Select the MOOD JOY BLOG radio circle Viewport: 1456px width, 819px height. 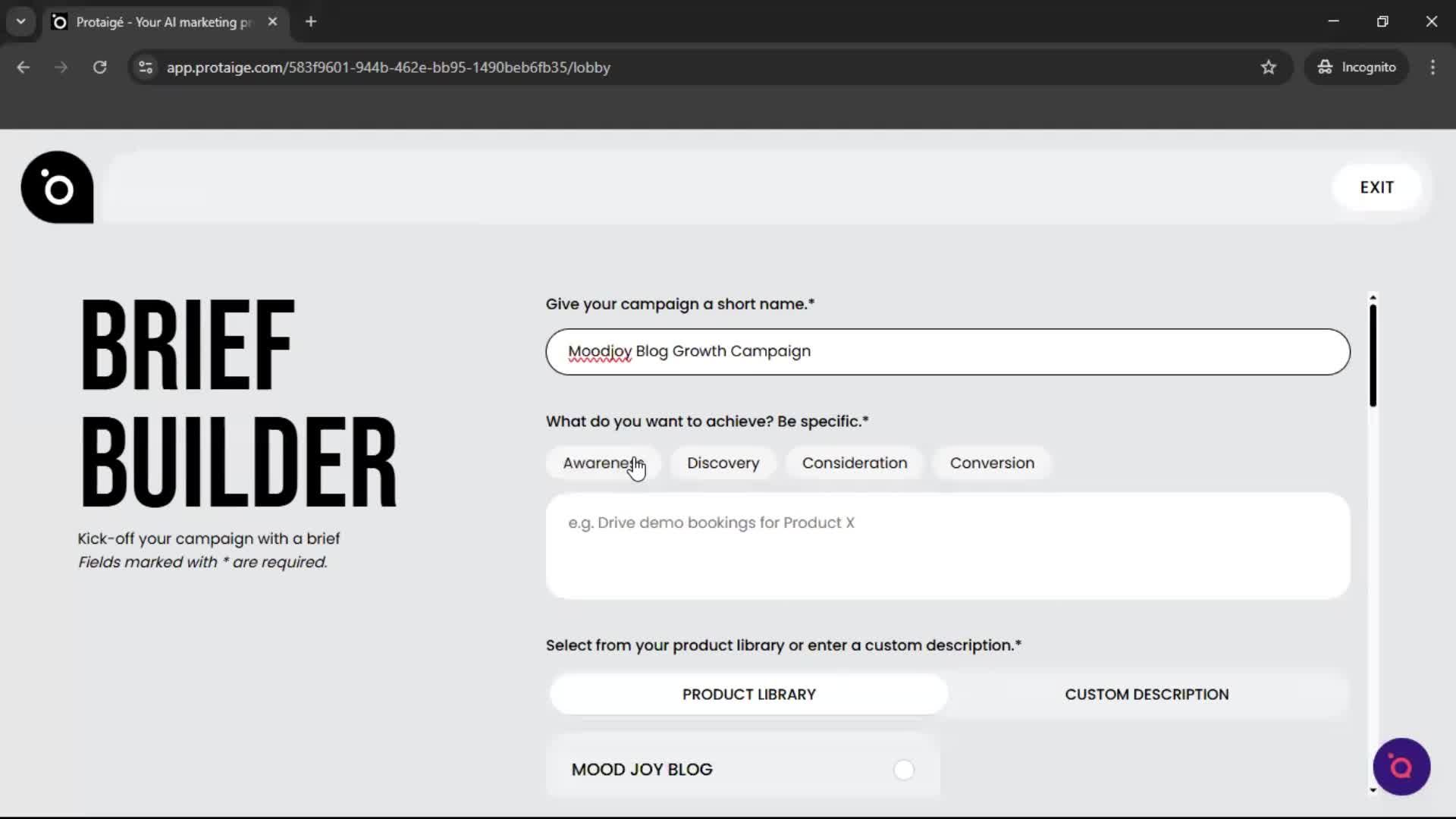[x=904, y=770]
